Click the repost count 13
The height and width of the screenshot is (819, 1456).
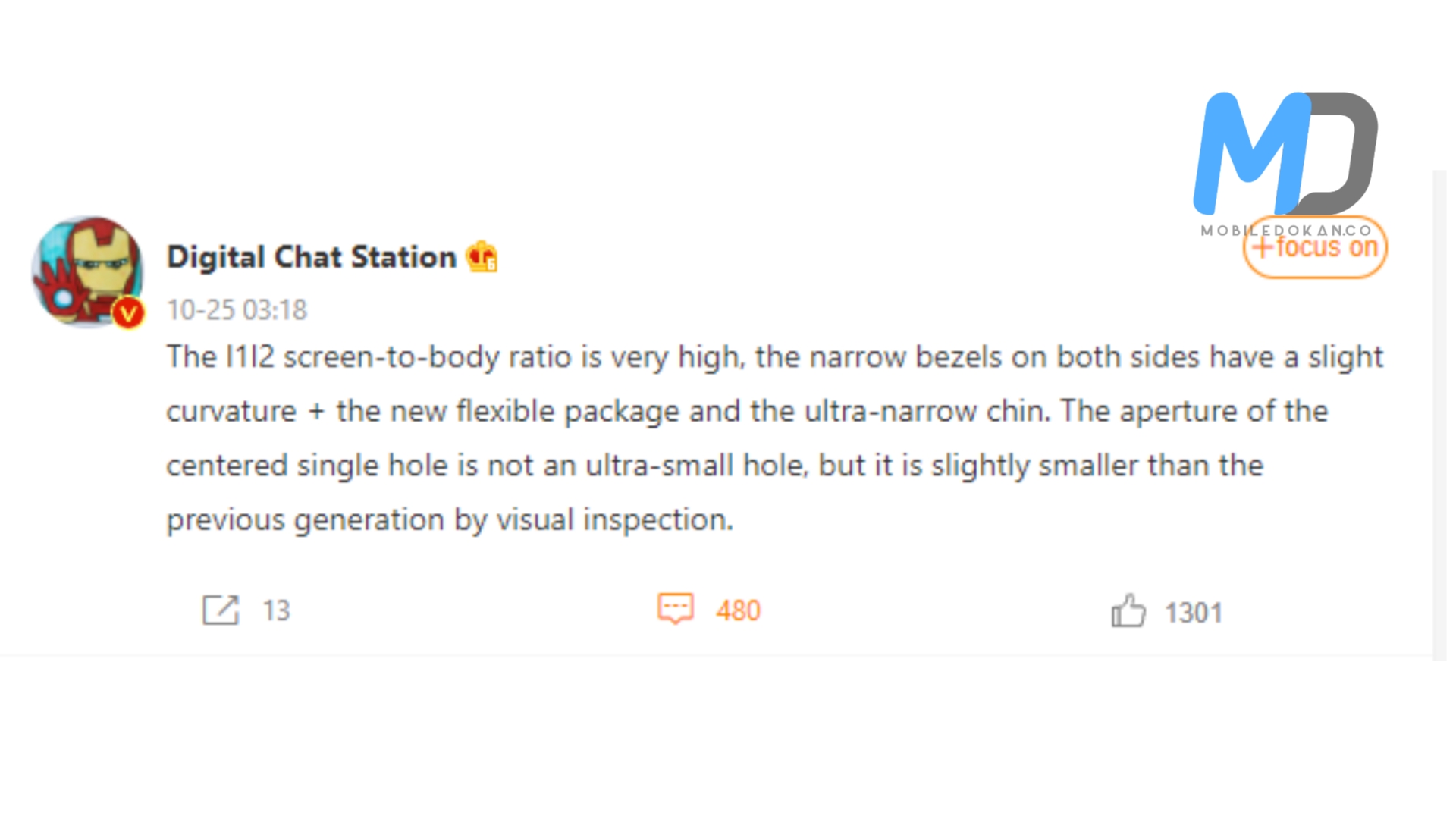coord(276,610)
